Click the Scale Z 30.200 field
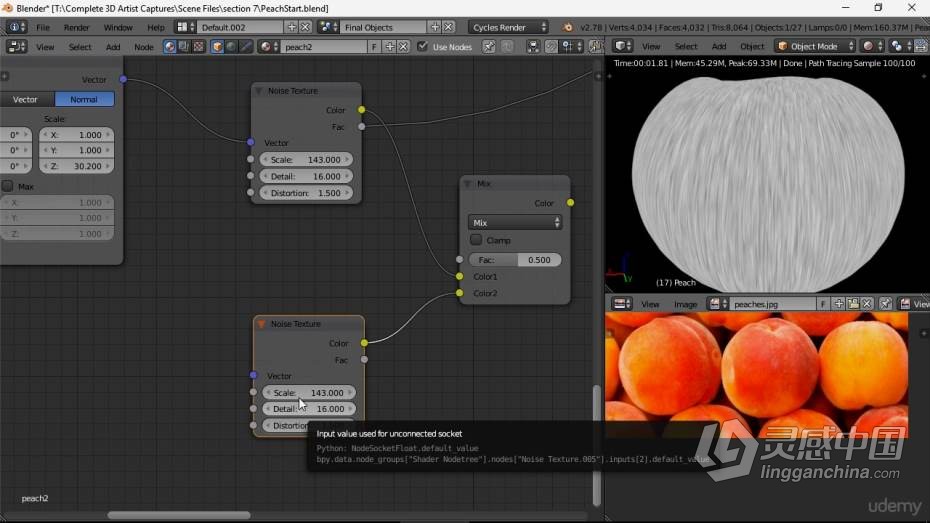Screen dimensions: 930x523 pos(76,166)
